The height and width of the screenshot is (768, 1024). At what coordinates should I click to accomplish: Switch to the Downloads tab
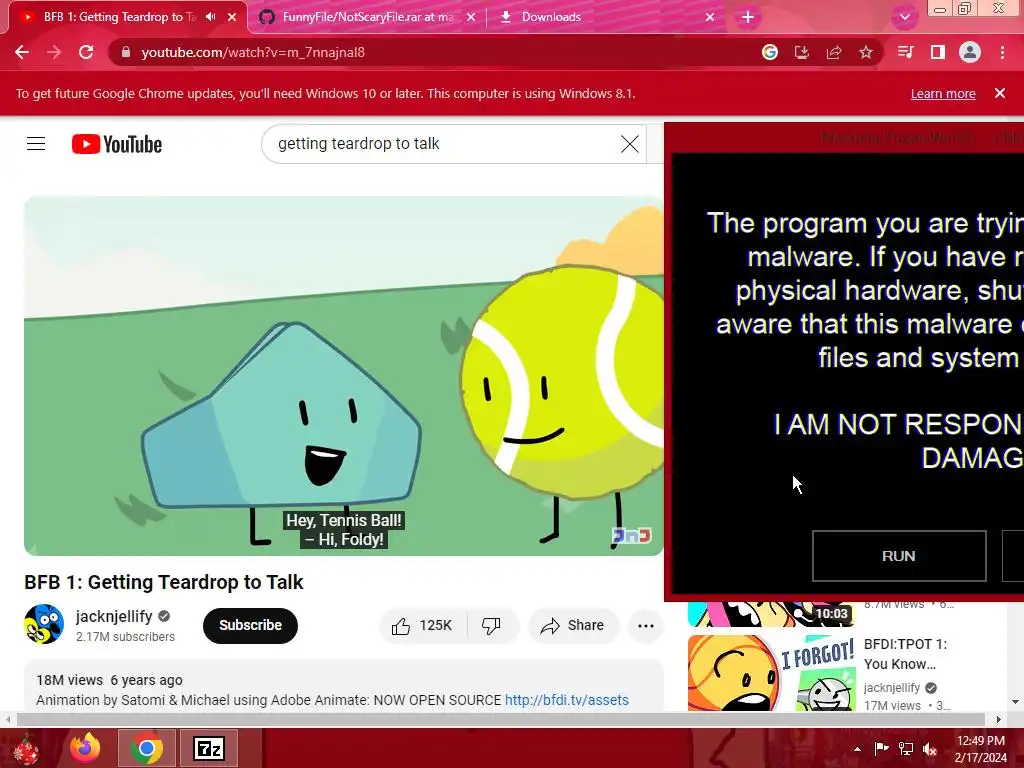point(606,17)
